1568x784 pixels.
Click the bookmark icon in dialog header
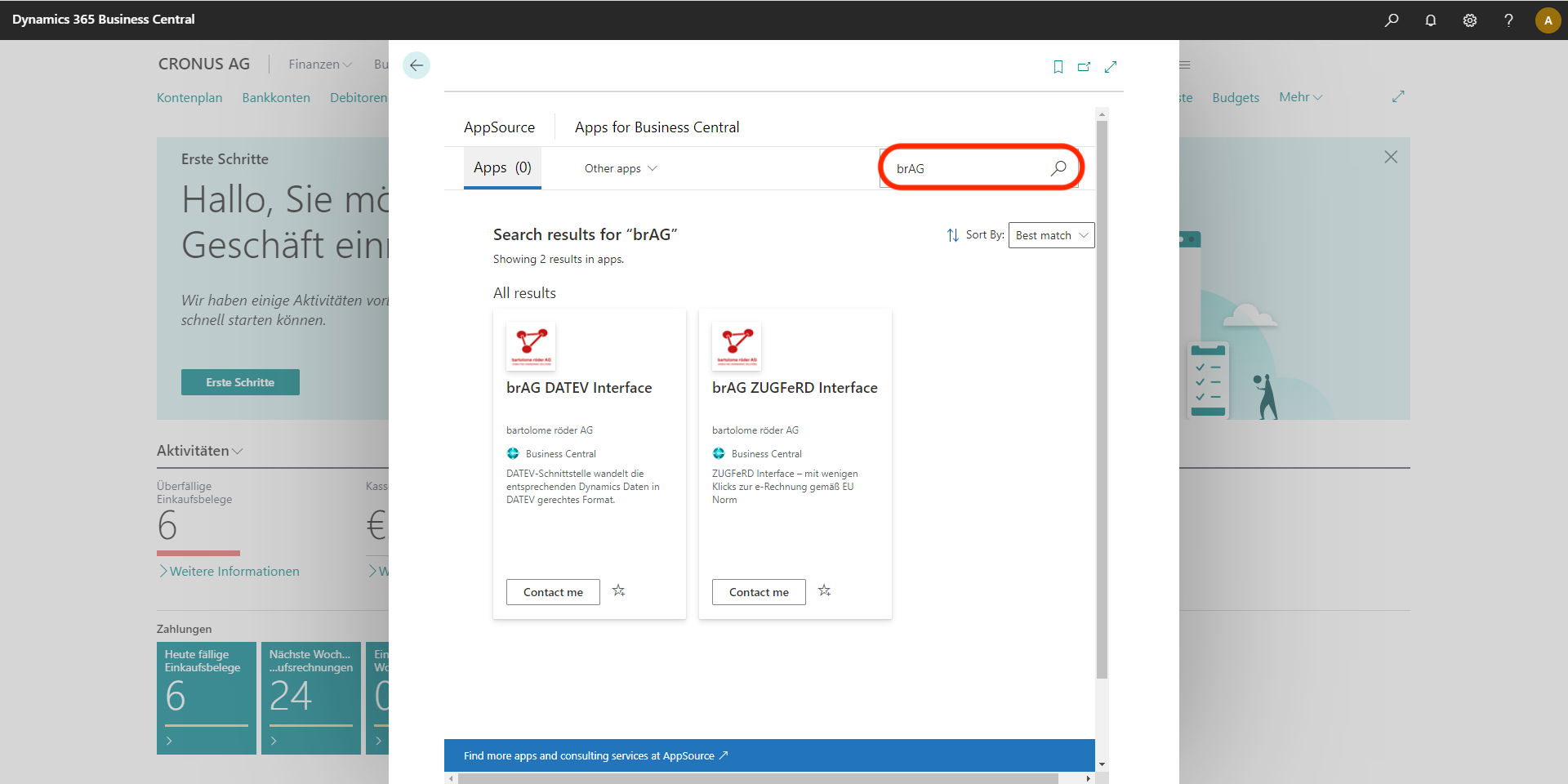point(1058,67)
